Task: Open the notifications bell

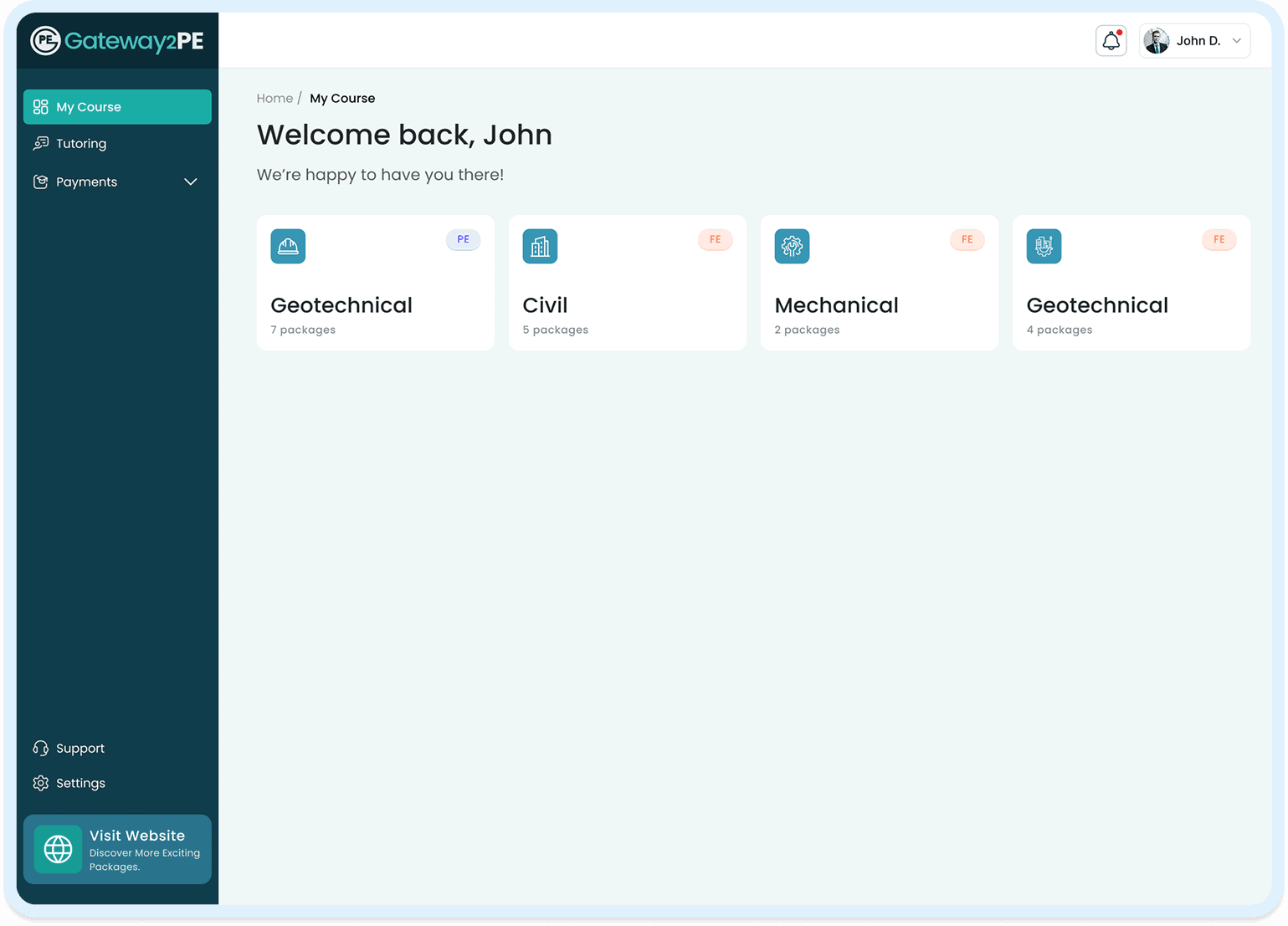Action: point(1111,40)
